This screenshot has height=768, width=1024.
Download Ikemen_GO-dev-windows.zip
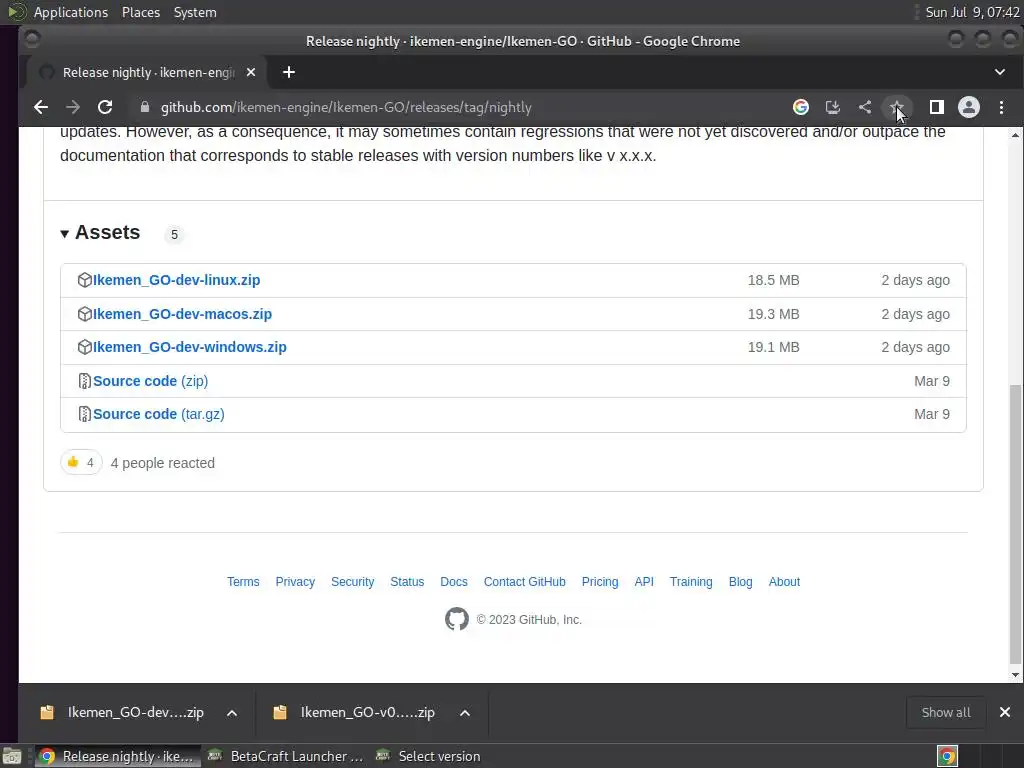click(x=189, y=347)
